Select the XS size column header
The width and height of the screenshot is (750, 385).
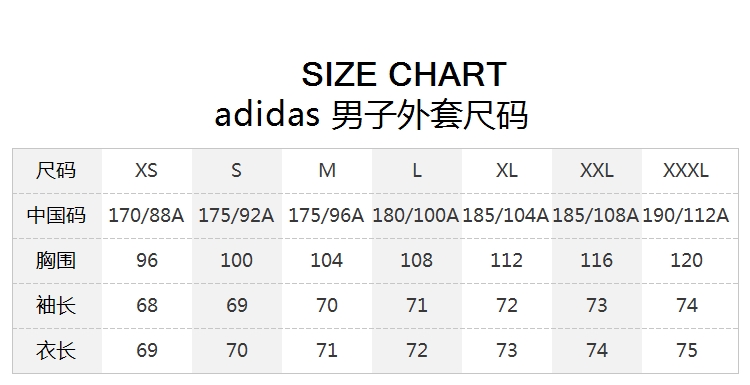(x=146, y=170)
